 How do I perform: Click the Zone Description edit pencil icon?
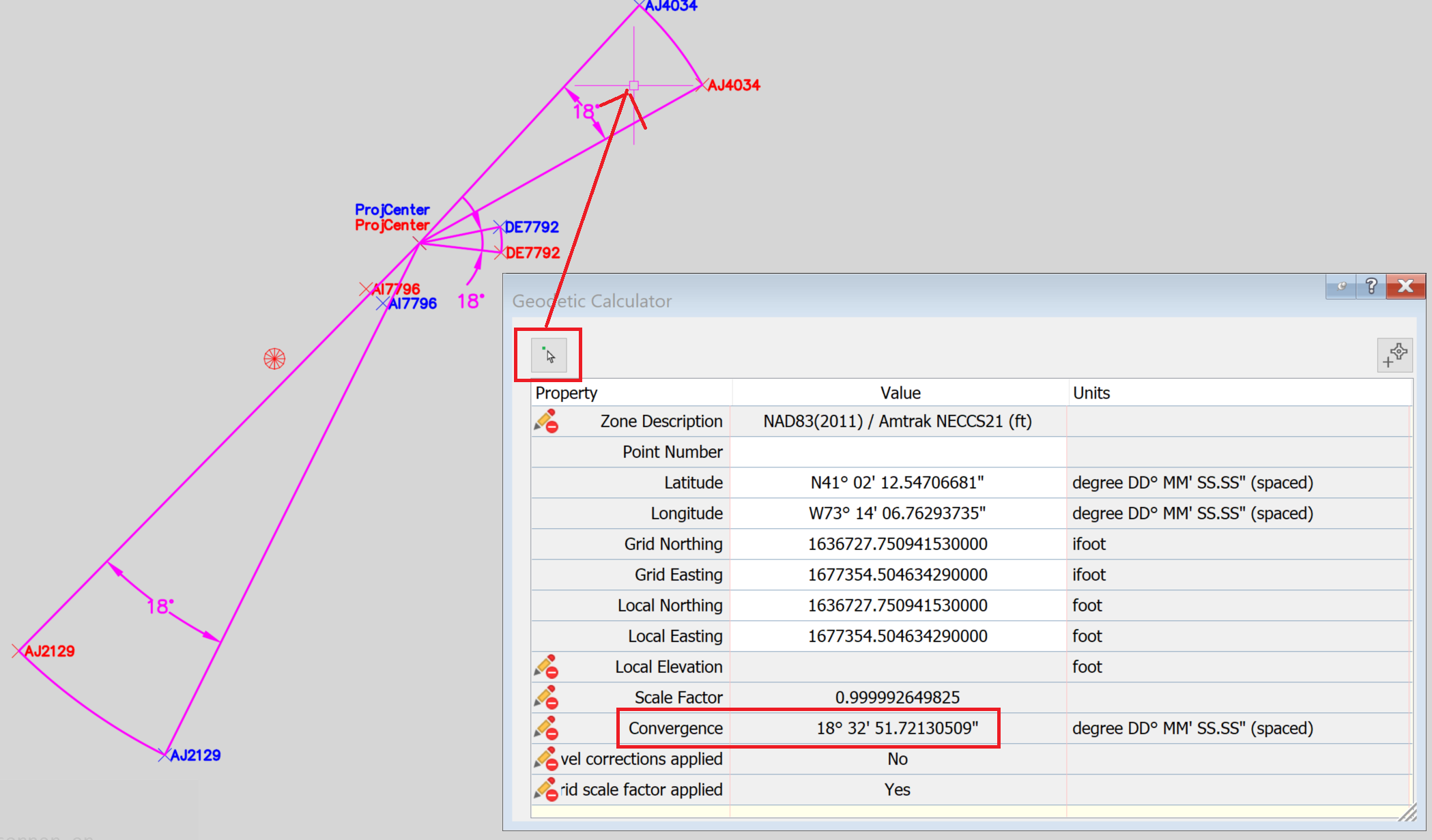tap(546, 422)
